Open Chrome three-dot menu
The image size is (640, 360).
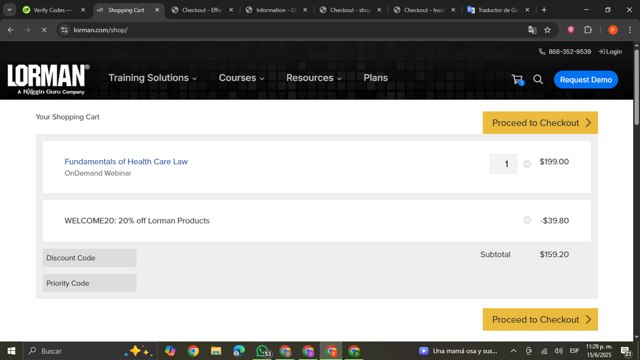pyautogui.click(x=629, y=30)
